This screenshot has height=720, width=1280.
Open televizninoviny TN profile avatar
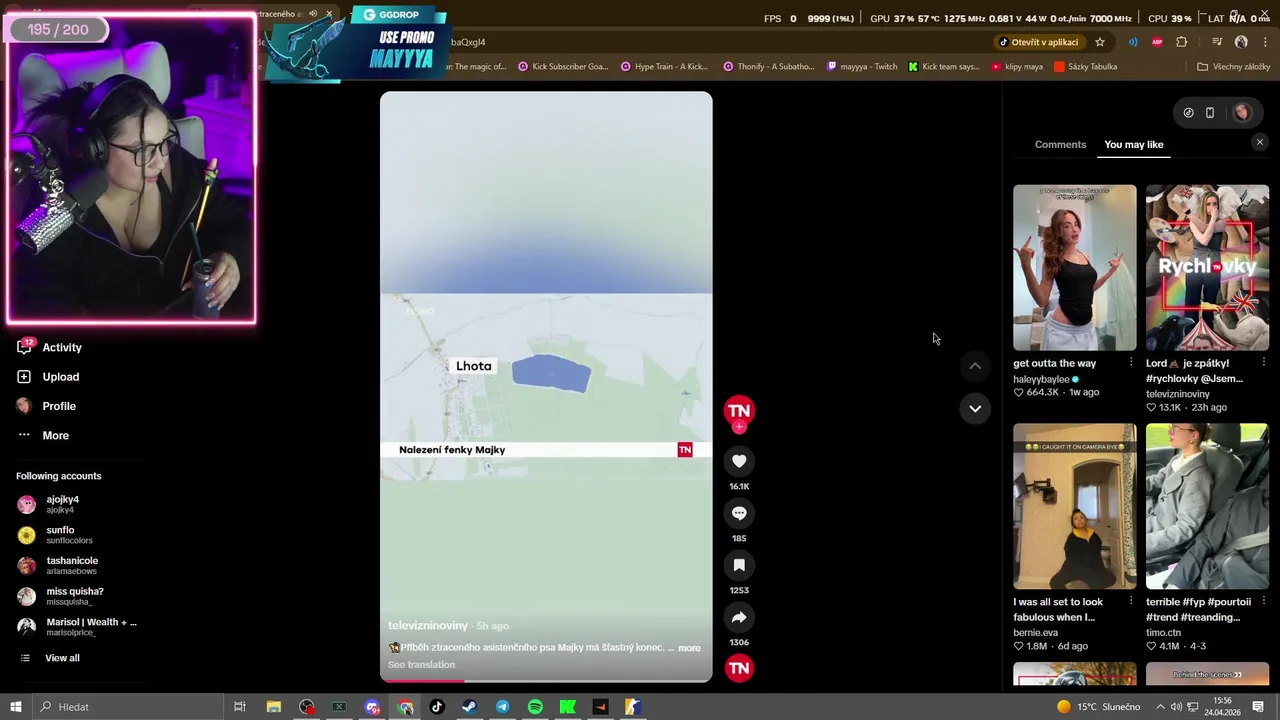pyautogui.click(x=739, y=410)
